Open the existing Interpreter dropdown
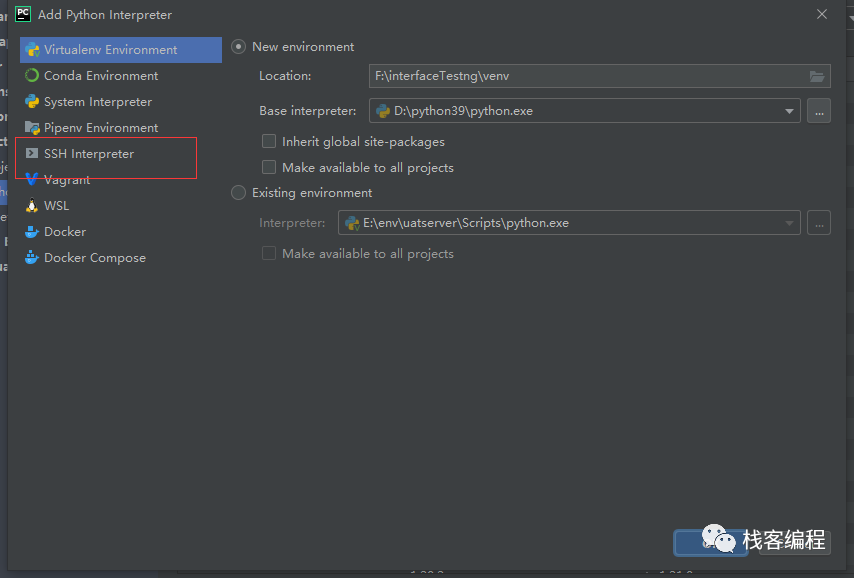Image resolution: width=854 pixels, height=578 pixels. click(569, 223)
